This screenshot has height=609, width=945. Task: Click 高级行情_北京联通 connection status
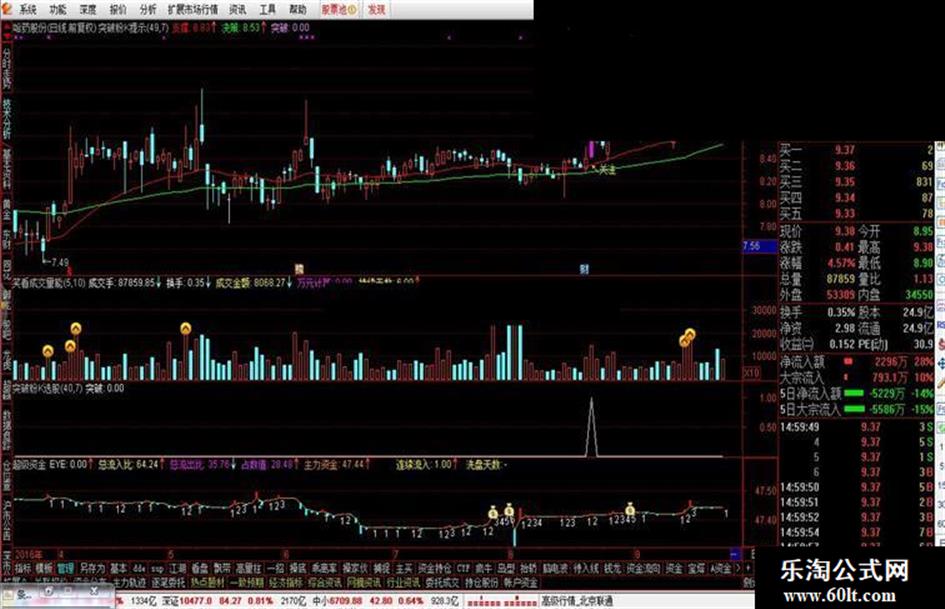577,601
